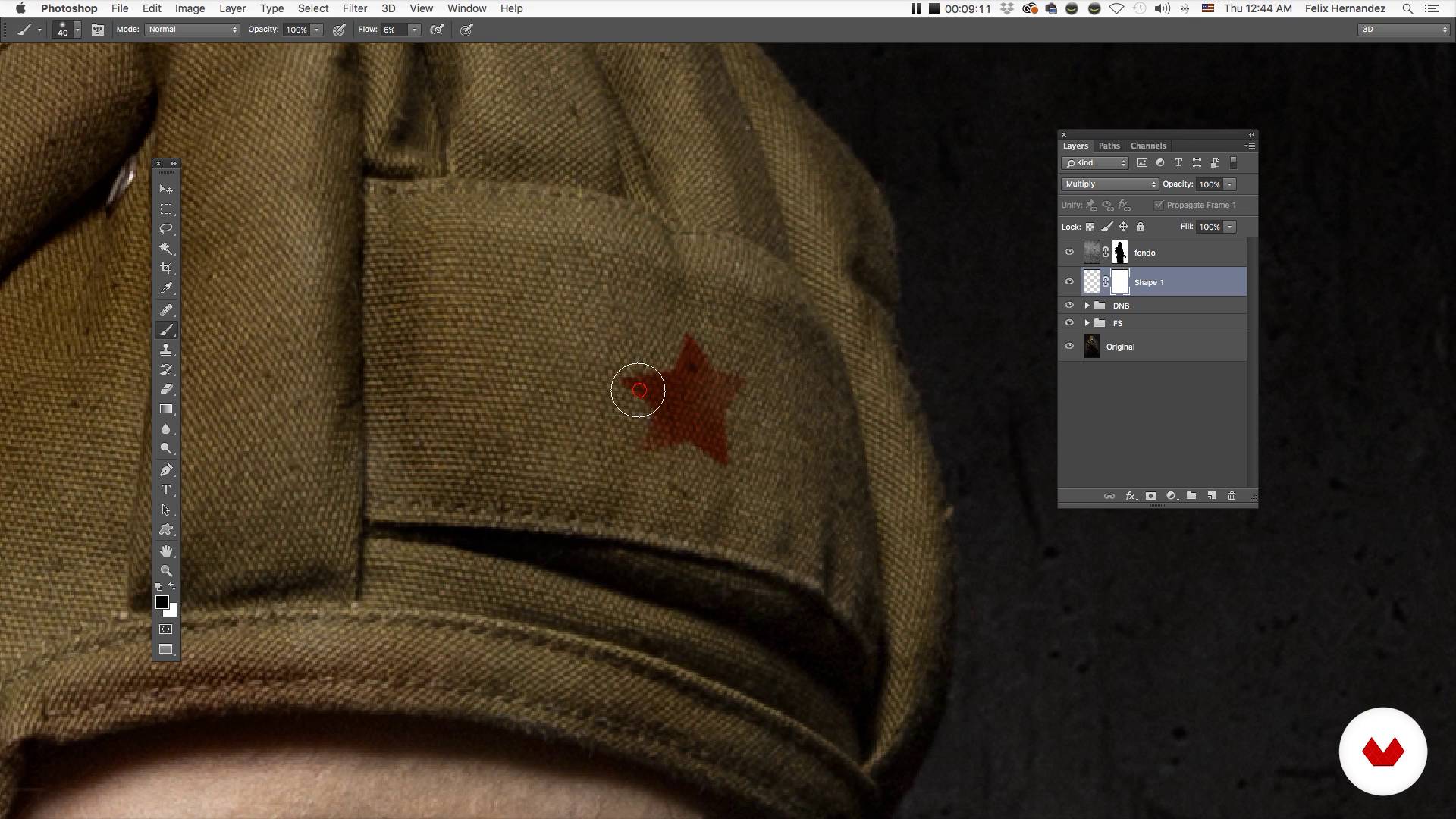Open the Flow slider dropdown
The height and width of the screenshot is (819, 1456).
(x=414, y=30)
